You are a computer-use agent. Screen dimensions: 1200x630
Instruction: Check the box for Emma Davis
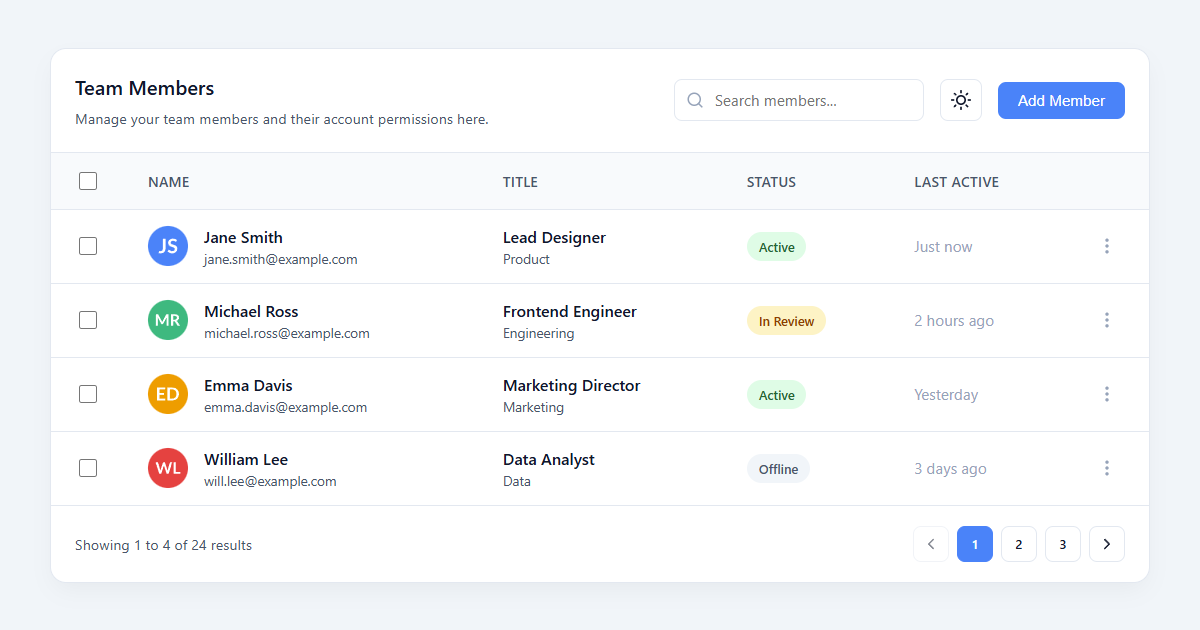(88, 394)
